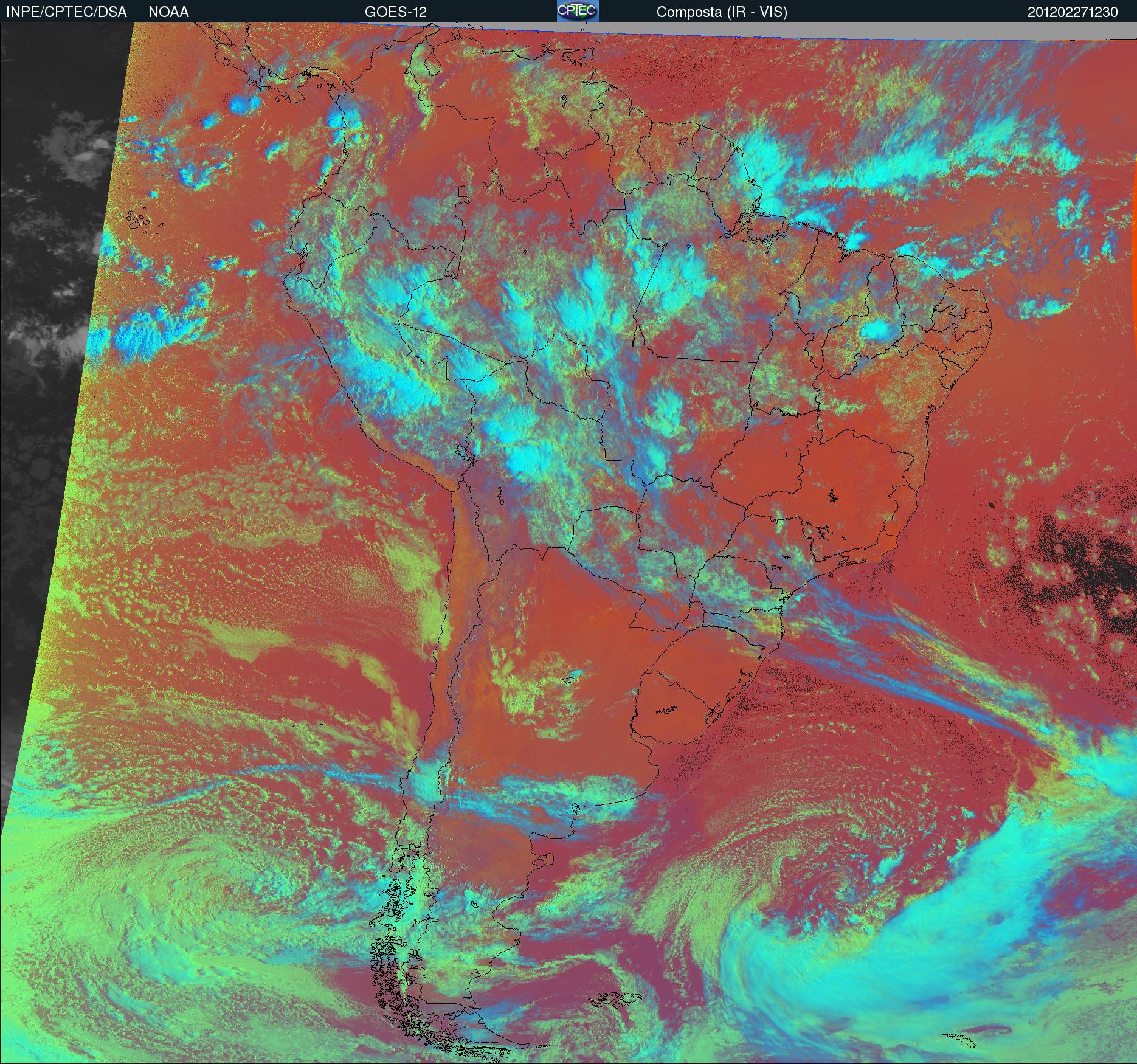Viewport: 1137px width, 1064px height.
Task: Click the GOES-12 satellite label
Action: pyautogui.click(x=396, y=12)
